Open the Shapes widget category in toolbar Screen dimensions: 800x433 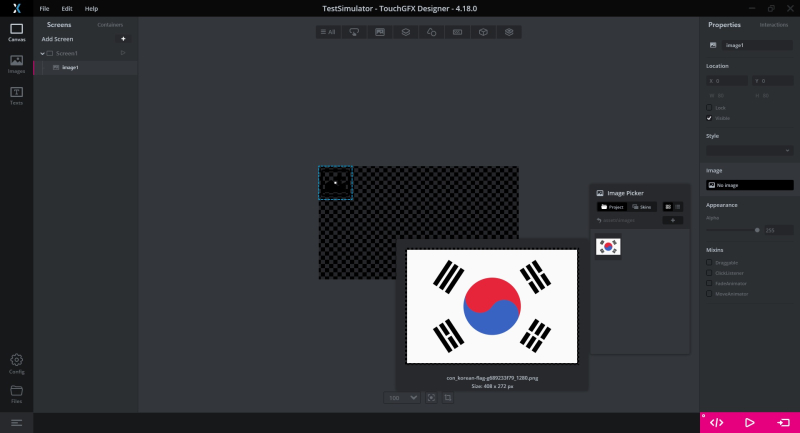pos(432,32)
